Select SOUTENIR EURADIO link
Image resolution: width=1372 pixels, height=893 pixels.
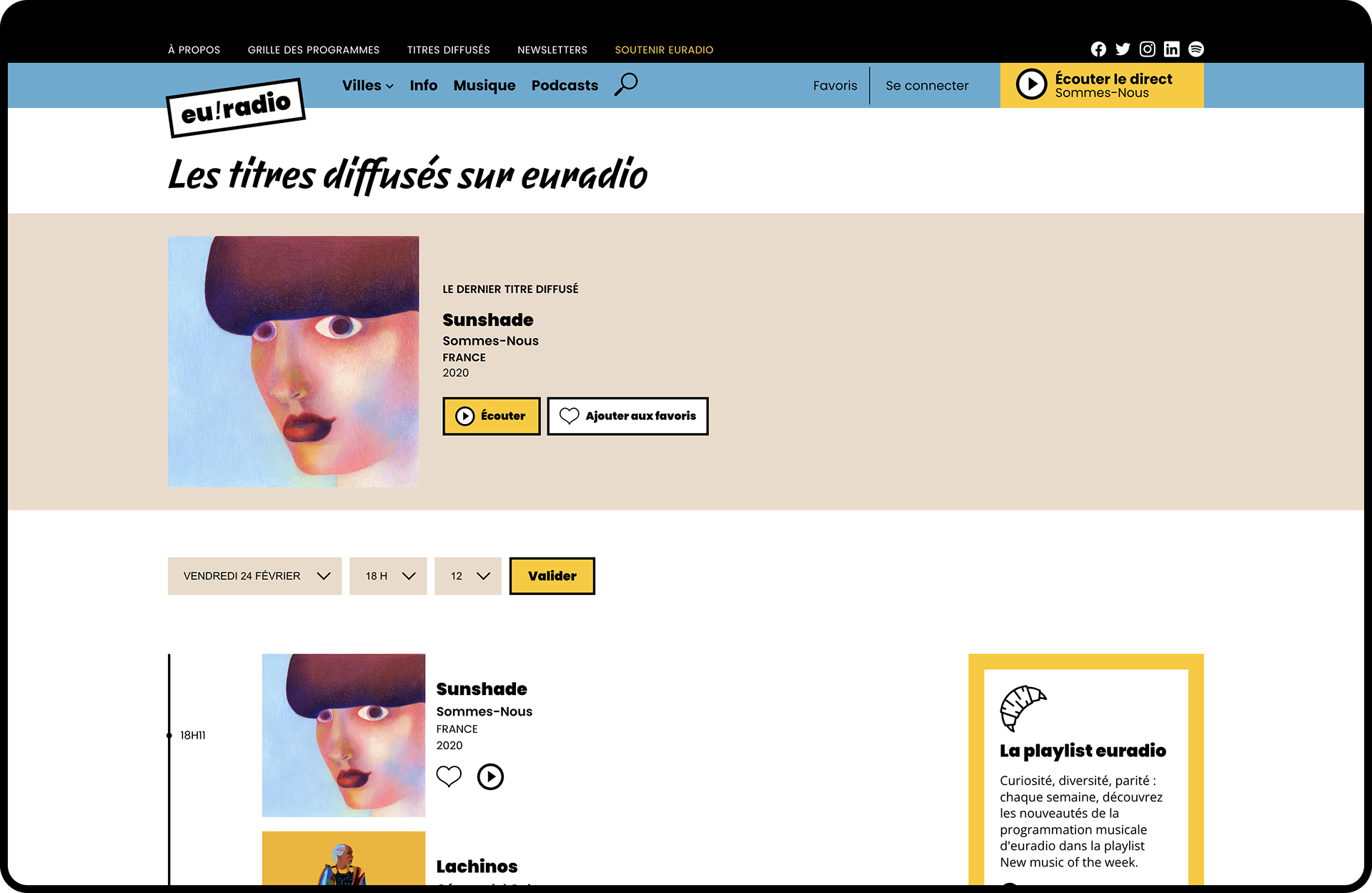point(664,50)
